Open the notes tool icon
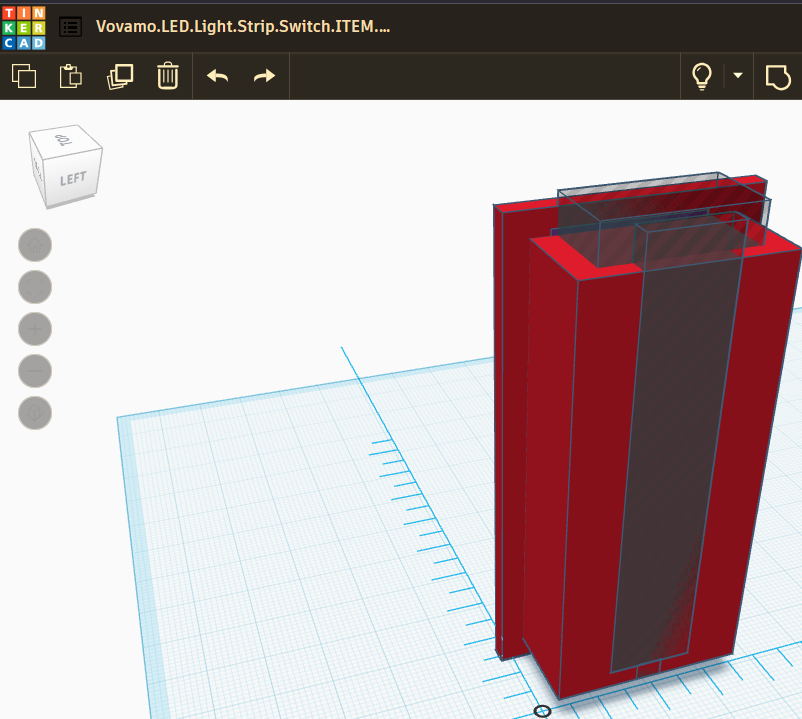The image size is (802, 719). (778, 77)
